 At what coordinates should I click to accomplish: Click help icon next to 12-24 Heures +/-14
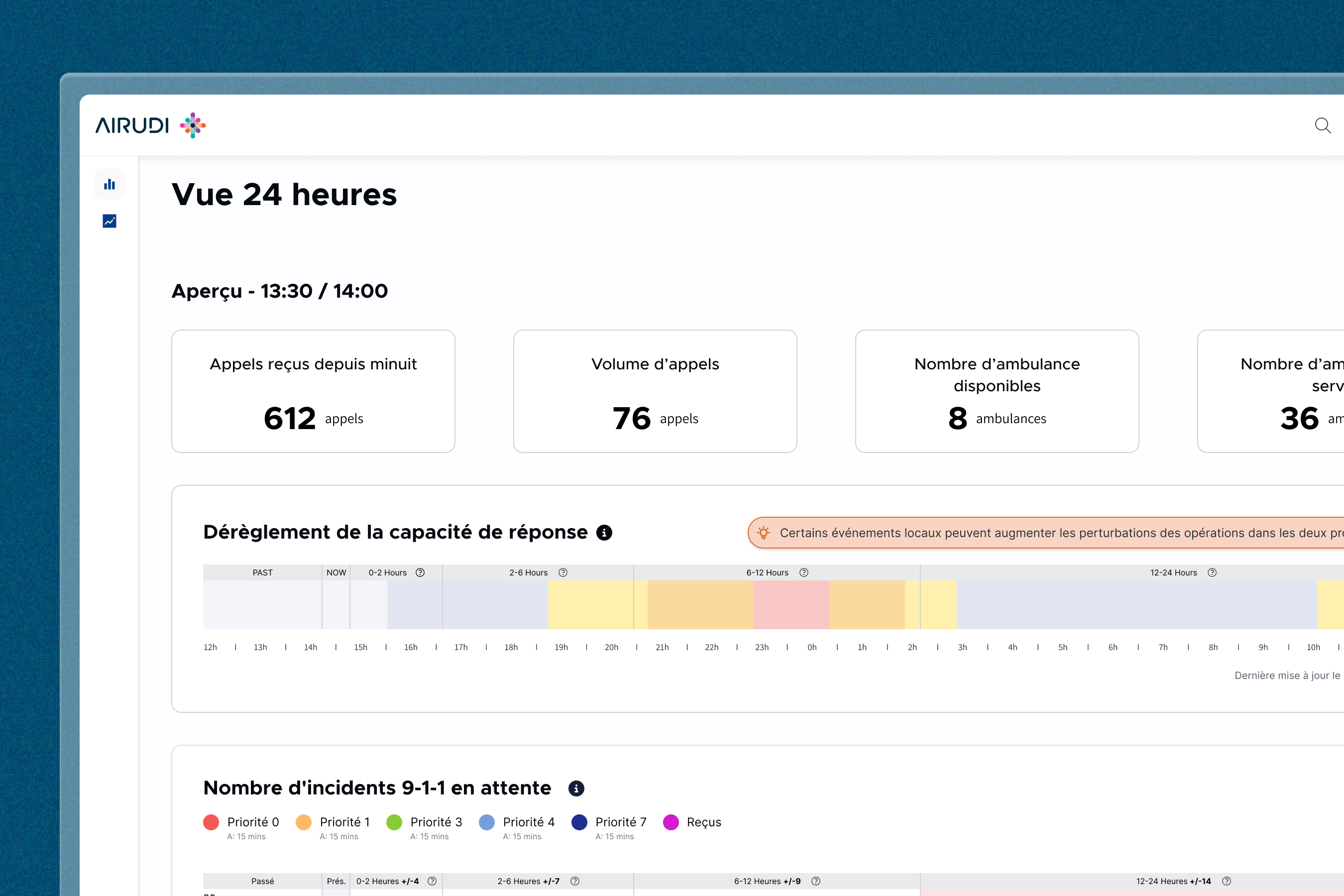click(x=1227, y=881)
